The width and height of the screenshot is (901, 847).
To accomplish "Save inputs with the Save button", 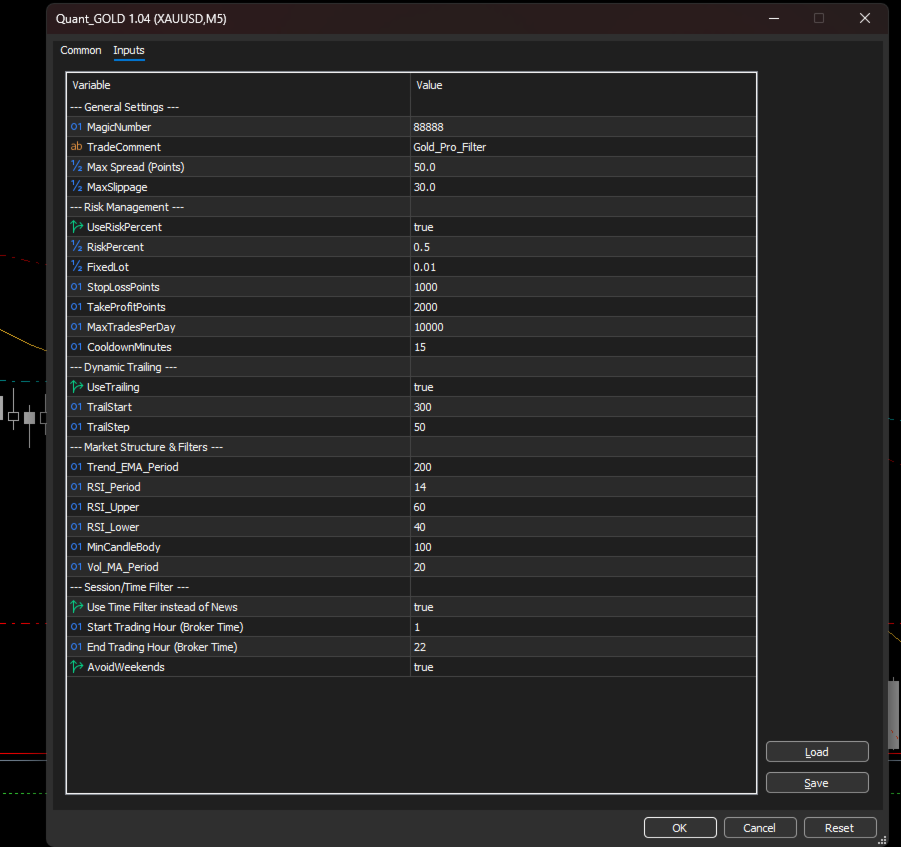I will 817,783.
